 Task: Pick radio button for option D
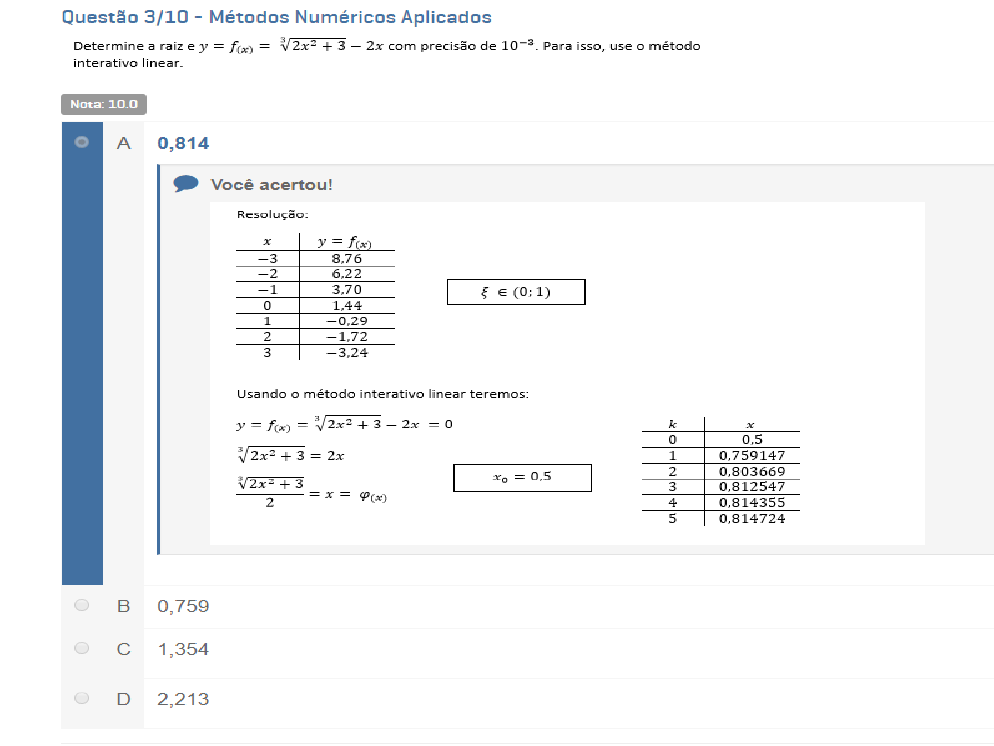click(82, 698)
